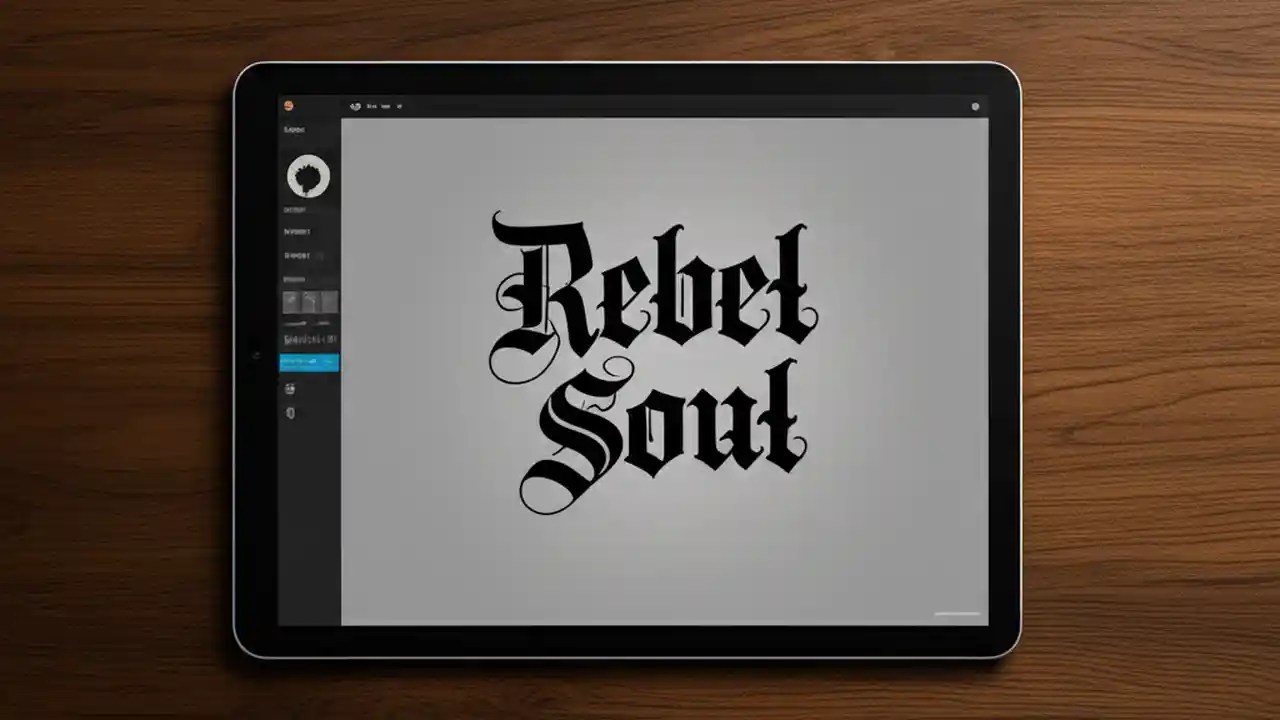
Task: Expand the section label above the brush thumbnails
Action: [x=294, y=278]
